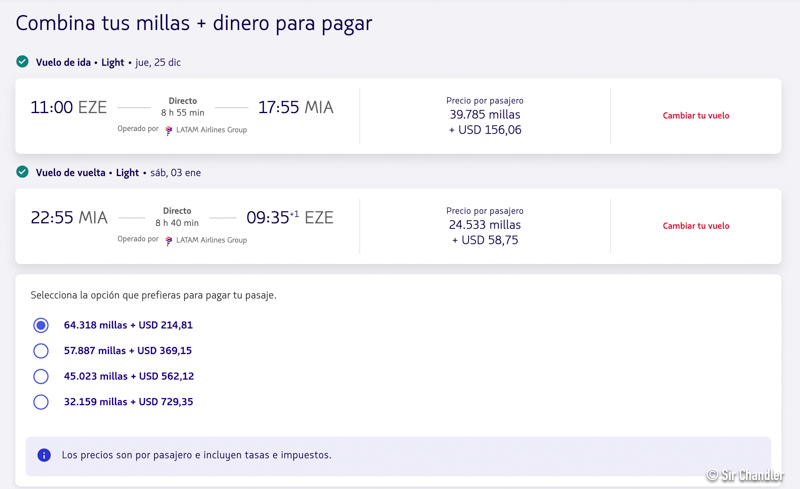Click the 11:00 EZE departure time
The width and height of the screenshot is (800, 489).
pyautogui.click(x=68, y=108)
